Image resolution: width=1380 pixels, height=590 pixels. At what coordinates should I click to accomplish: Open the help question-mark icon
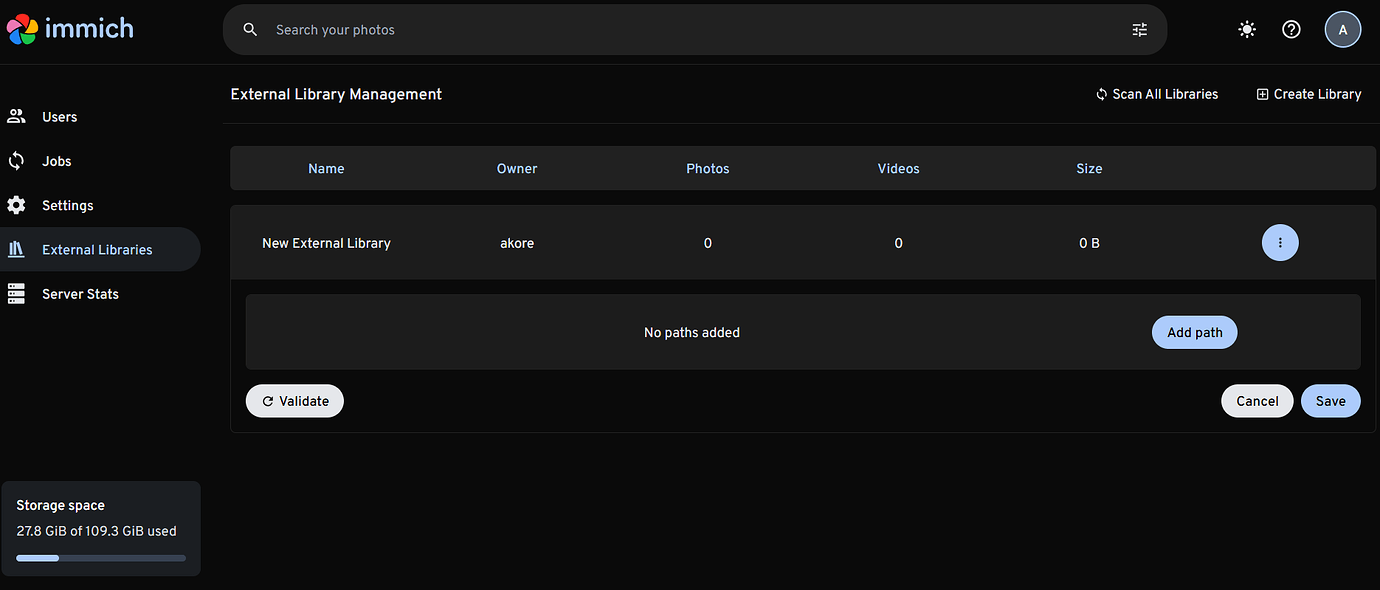1291,30
